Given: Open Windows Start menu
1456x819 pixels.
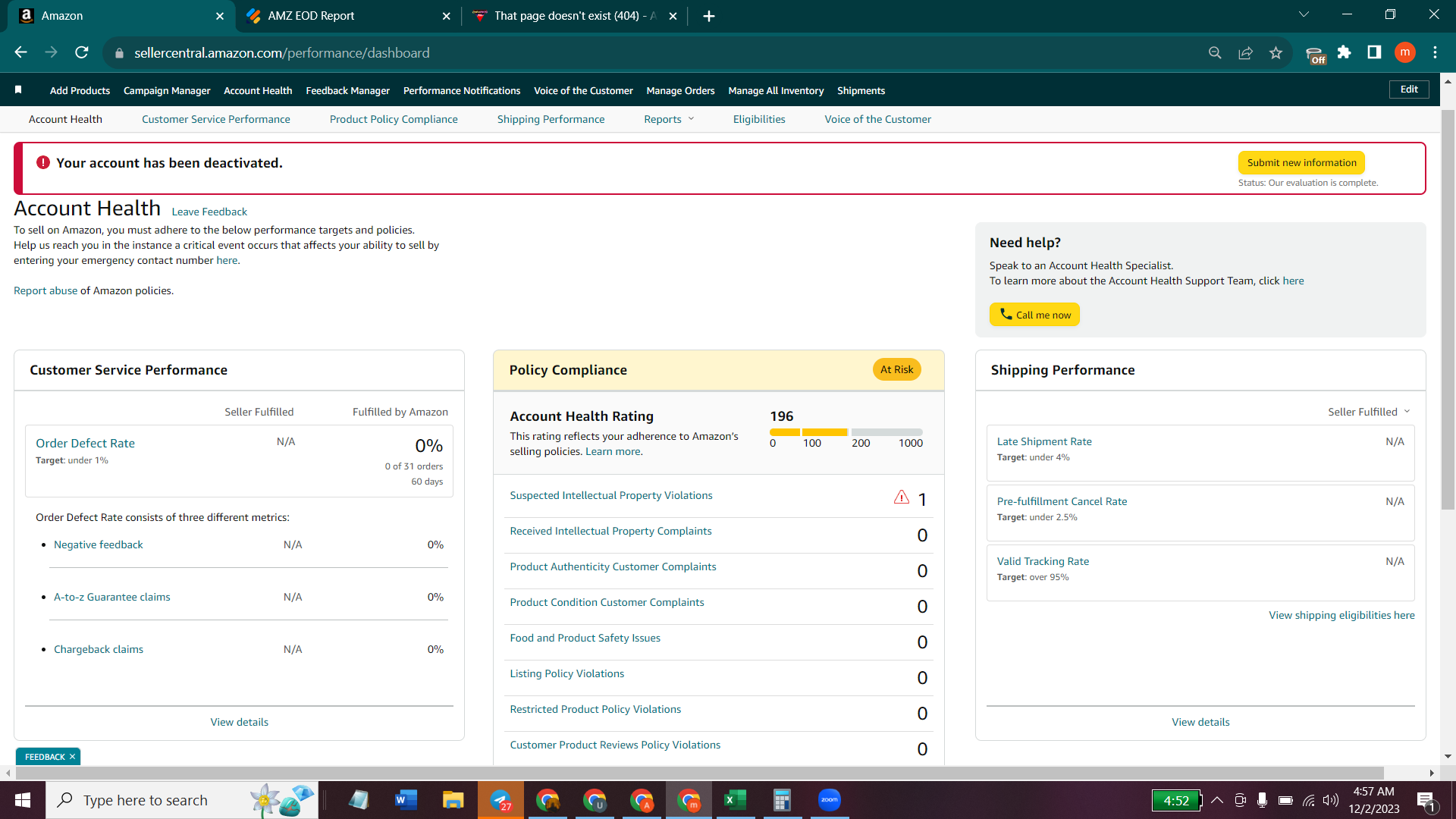Looking at the screenshot, I should click(x=23, y=800).
